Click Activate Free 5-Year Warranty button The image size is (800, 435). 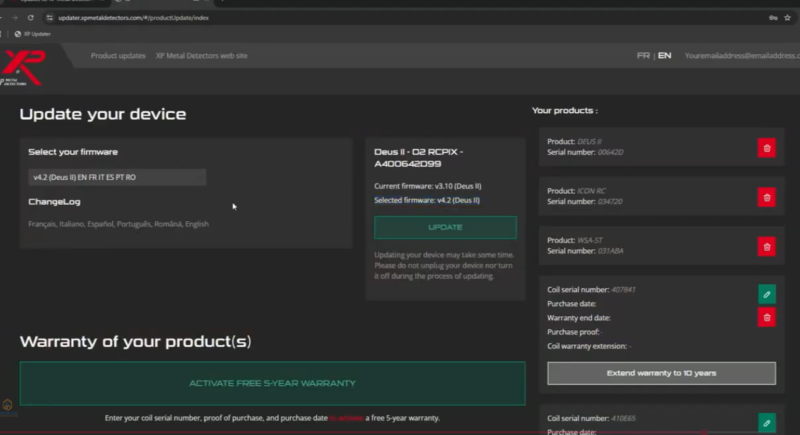coord(272,383)
